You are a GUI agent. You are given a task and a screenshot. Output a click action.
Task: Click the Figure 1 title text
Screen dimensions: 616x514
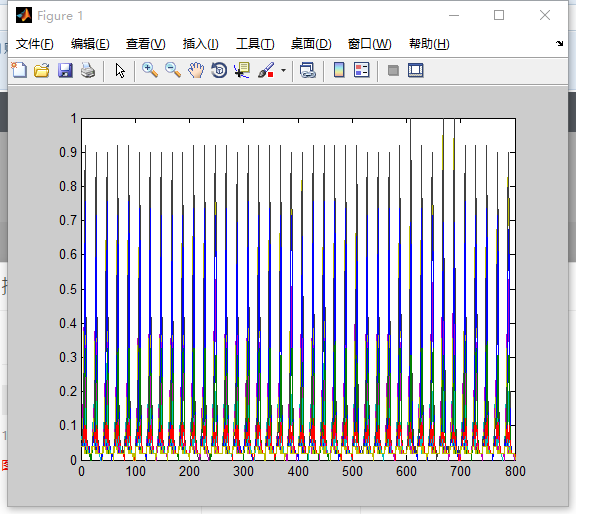coord(60,16)
